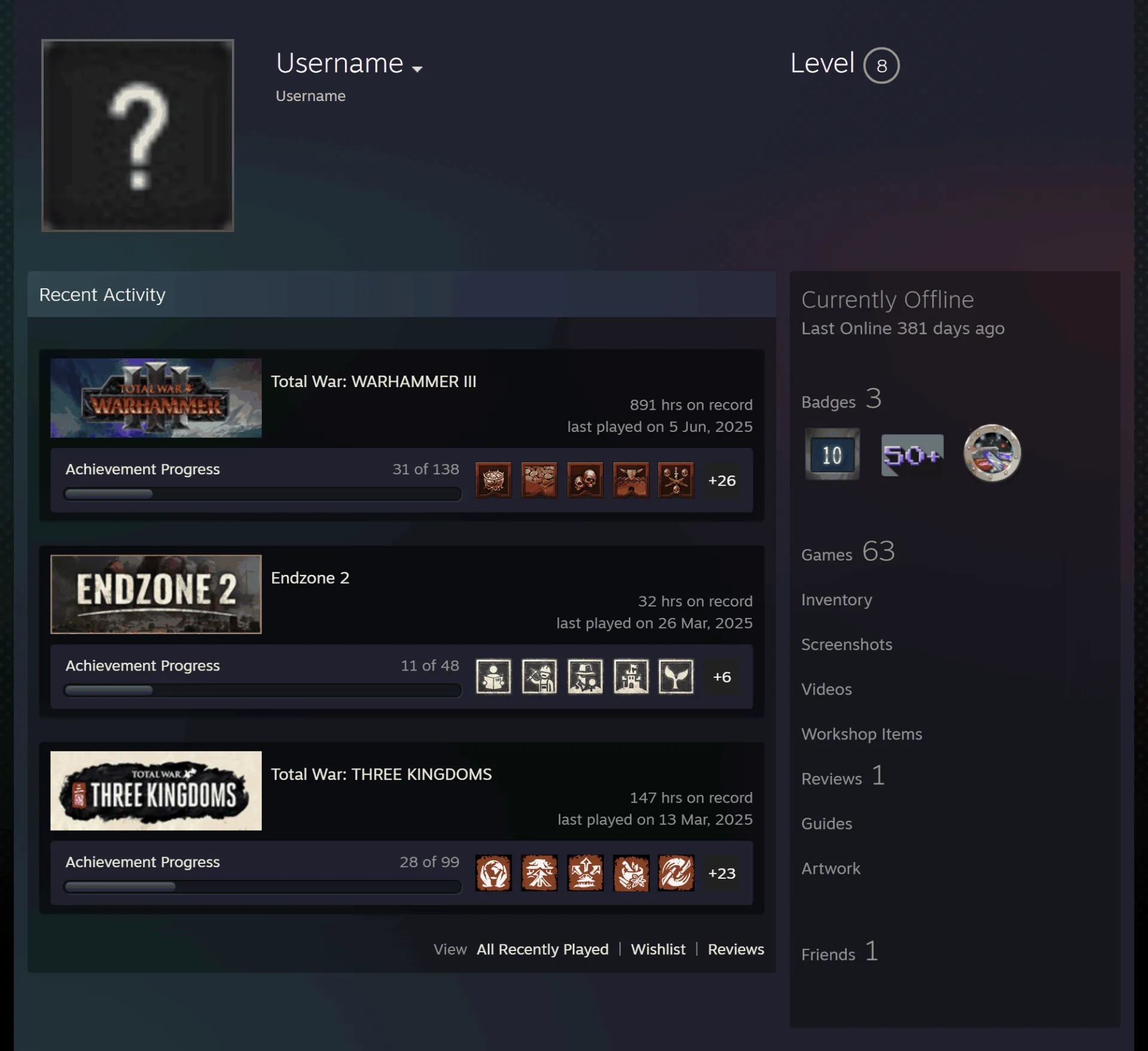Show the +23 more Three Kingdoms achievements
1148x1051 pixels.
722,873
